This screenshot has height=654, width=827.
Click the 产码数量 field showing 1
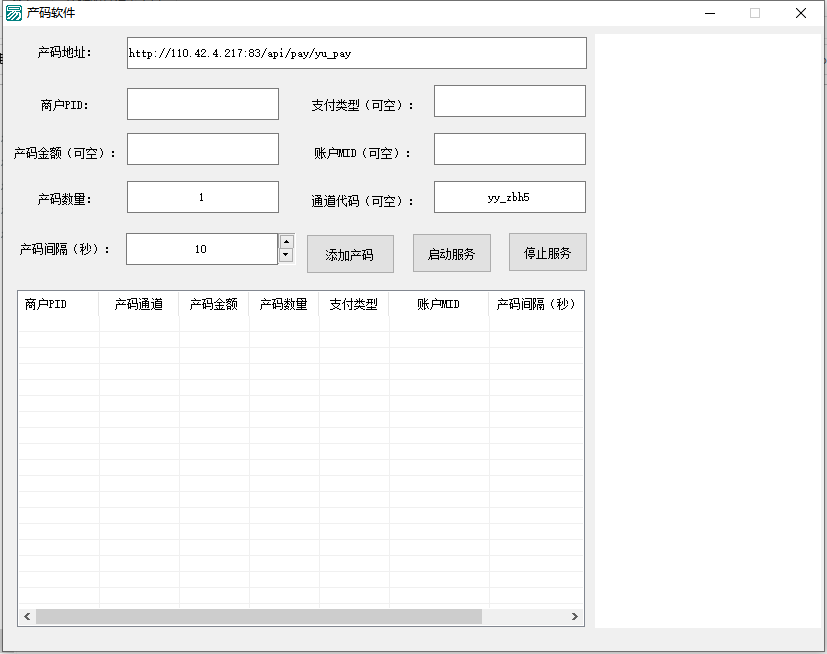(x=202, y=196)
